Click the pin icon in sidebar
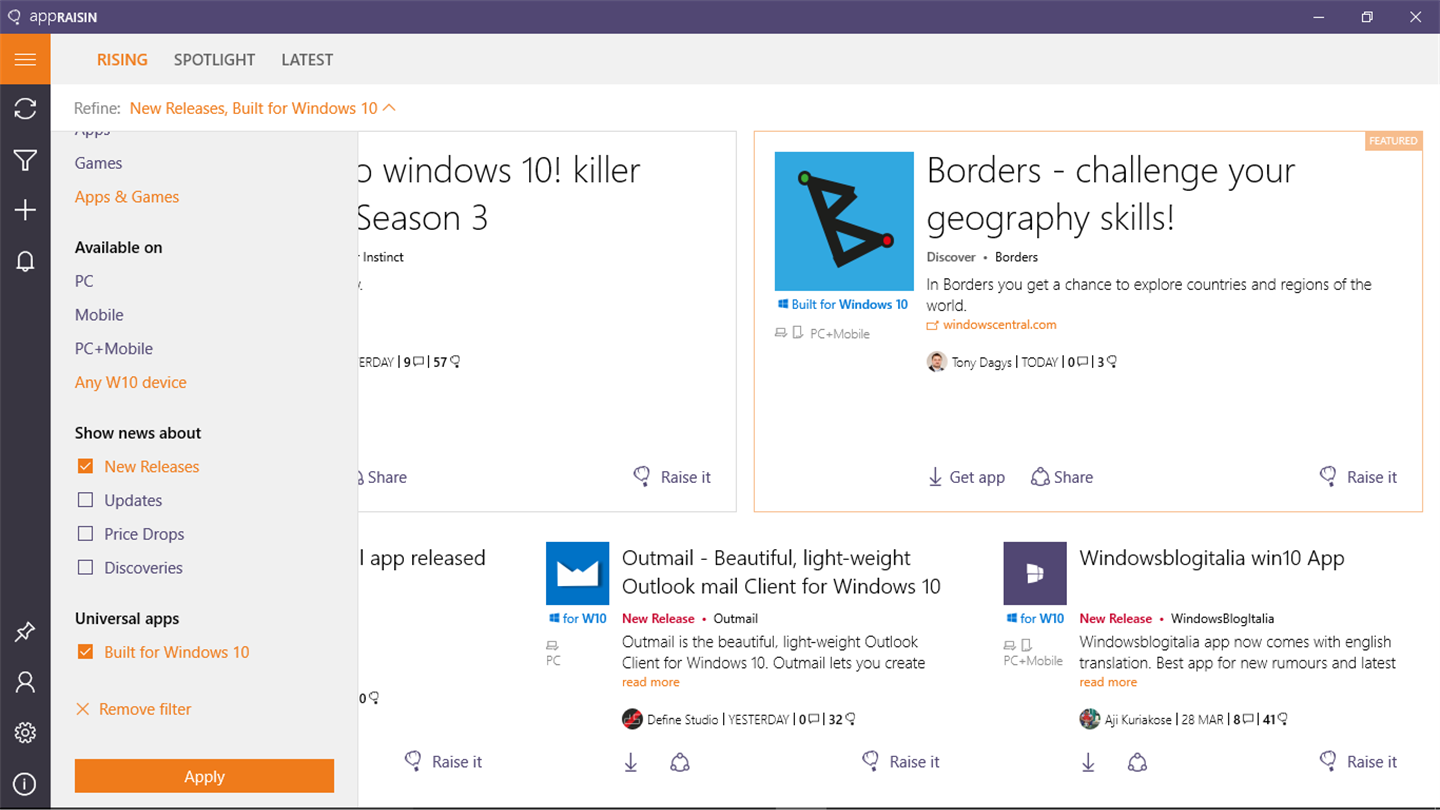This screenshot has height=810, width=1440. pos(25,632)
